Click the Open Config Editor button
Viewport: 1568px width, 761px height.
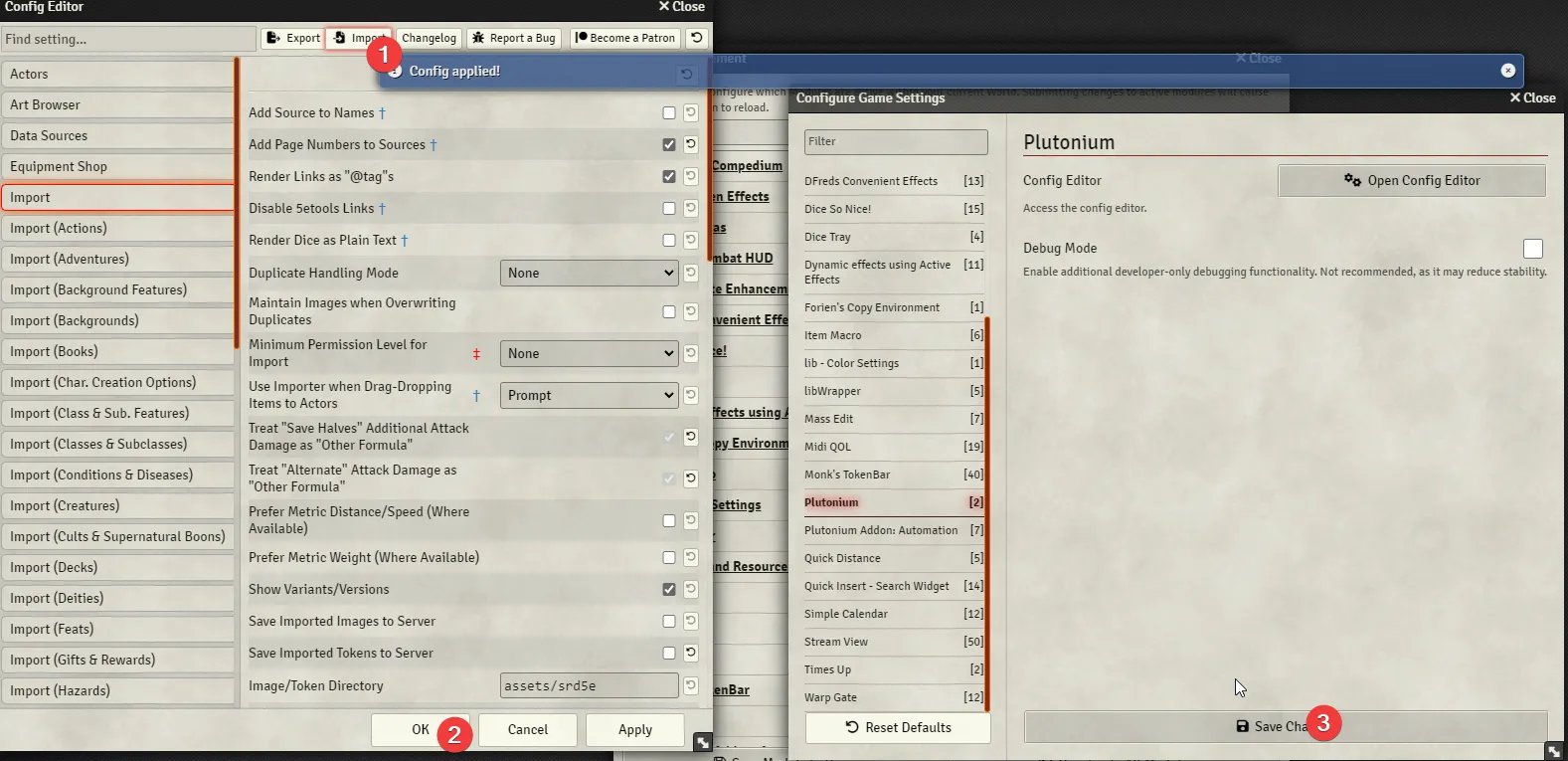[x=1411, y=180]
